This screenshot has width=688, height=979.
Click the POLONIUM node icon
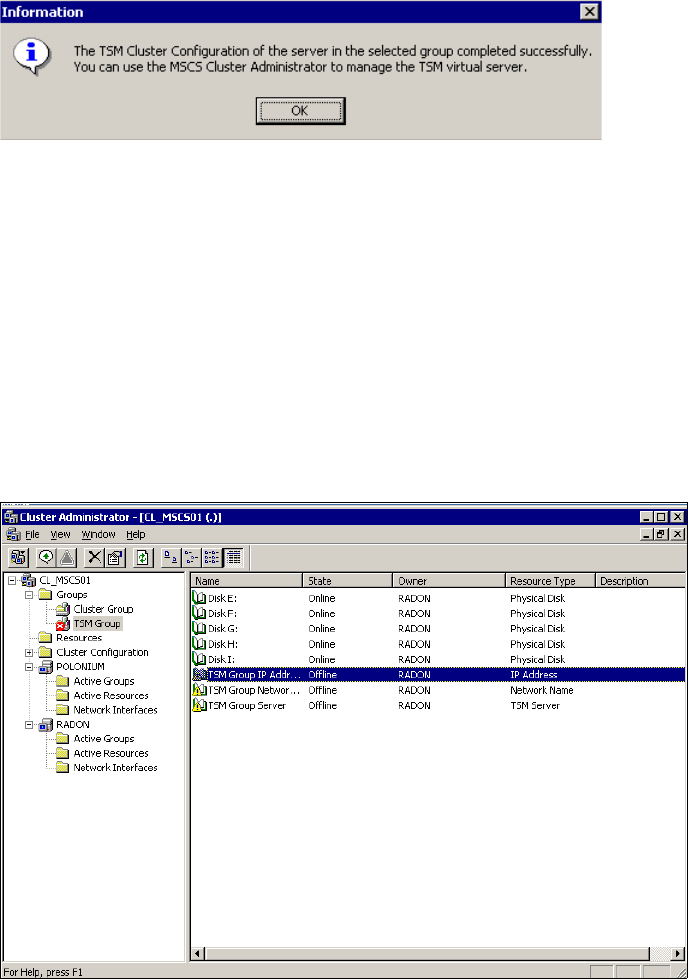(46, 667)
